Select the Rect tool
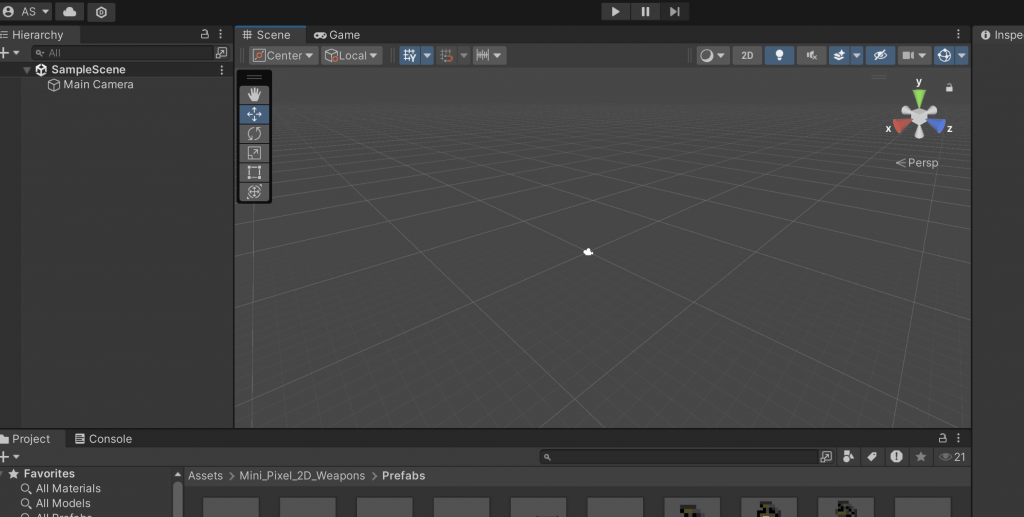Viewport: 1024px width, 517px height. point(254,172)
